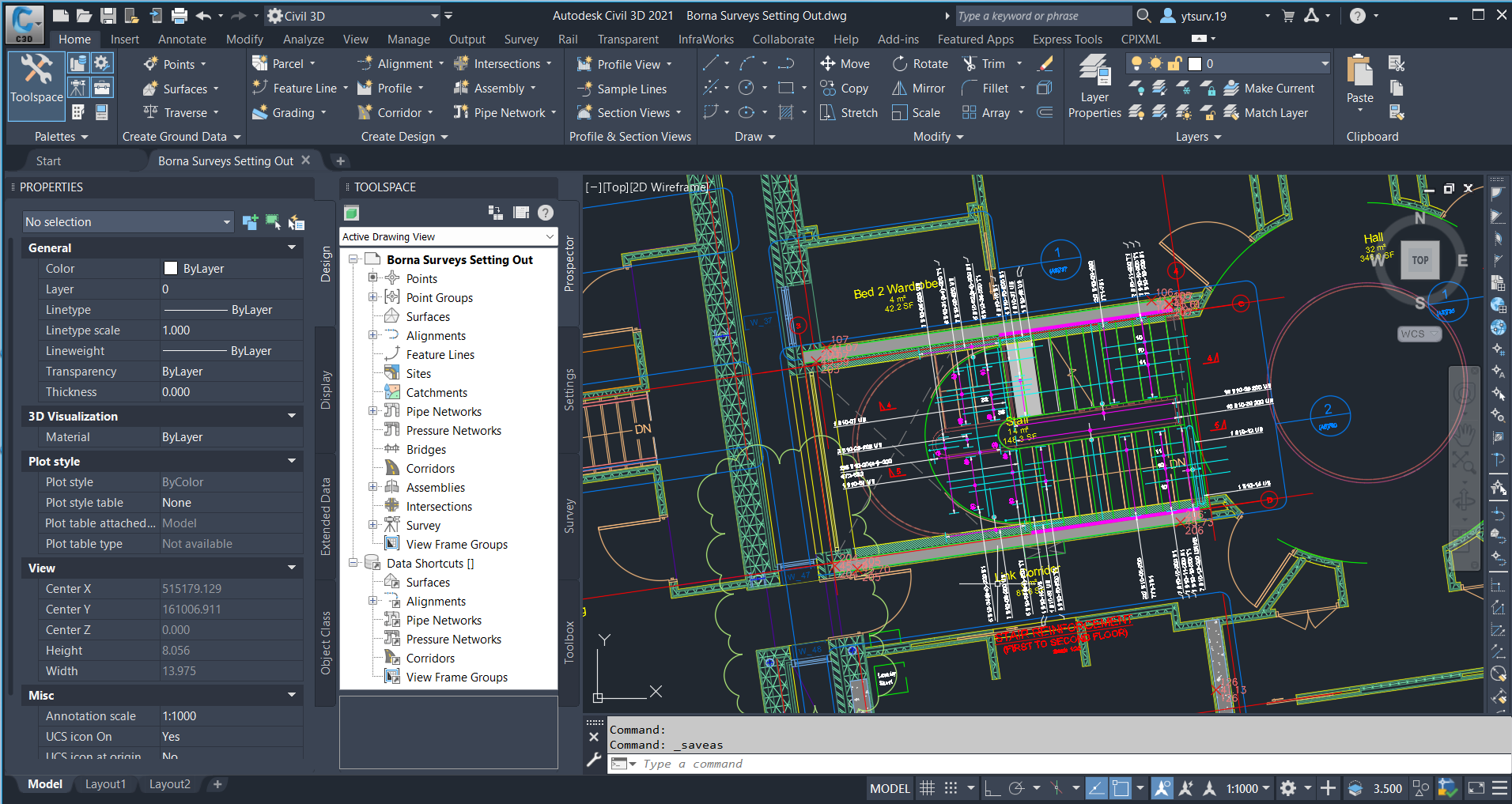This screenshot has width=1512, height=804.
Task: Click the command line input field
Action: [1060, 764]
